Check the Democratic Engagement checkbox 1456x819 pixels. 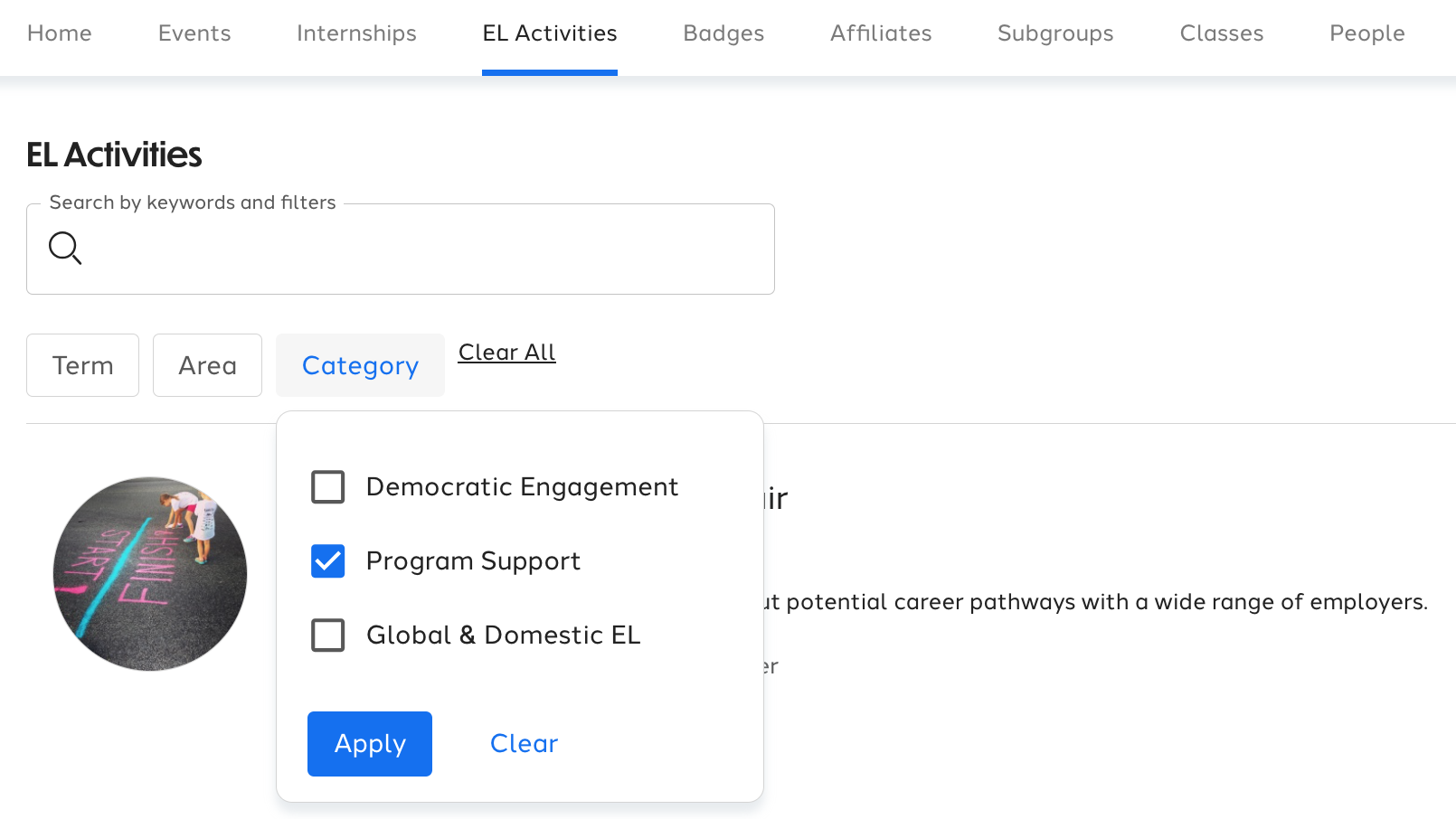[327, 487]
